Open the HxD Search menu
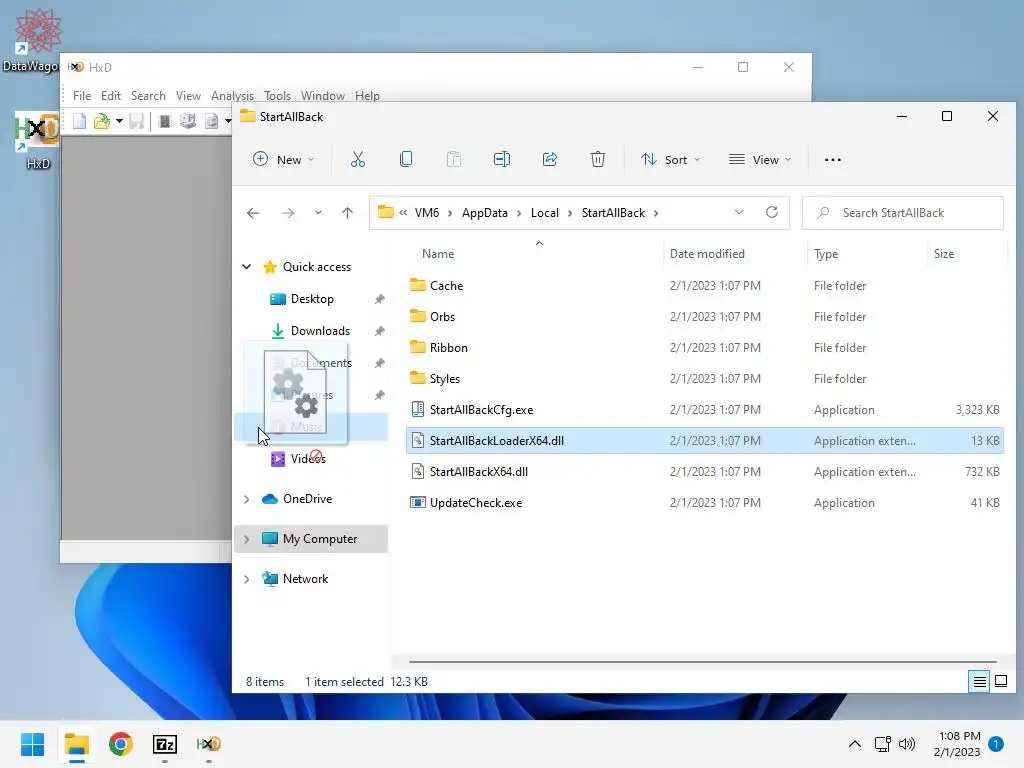Image resolution: width=1024 pixels, height=768 pixels. coord(148,95)
